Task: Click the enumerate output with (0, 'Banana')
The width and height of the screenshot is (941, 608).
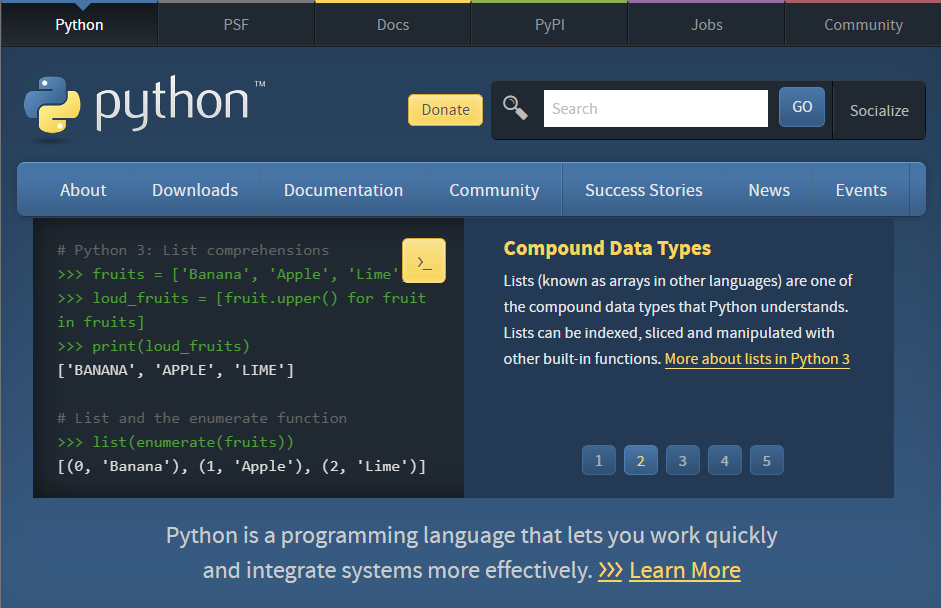Action: point(242,466)
